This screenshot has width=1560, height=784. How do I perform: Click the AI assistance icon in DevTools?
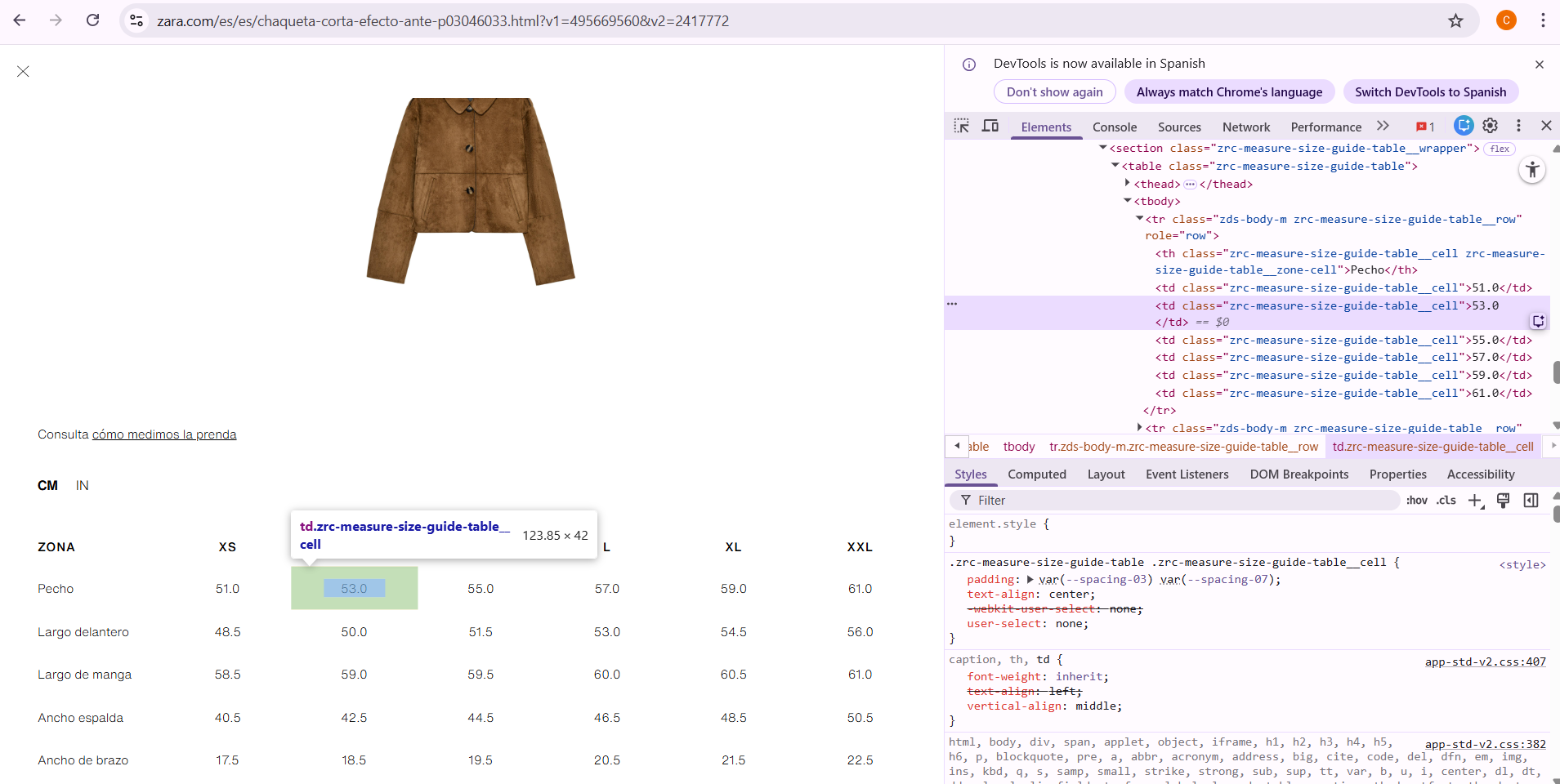(x=1464, y=126)
